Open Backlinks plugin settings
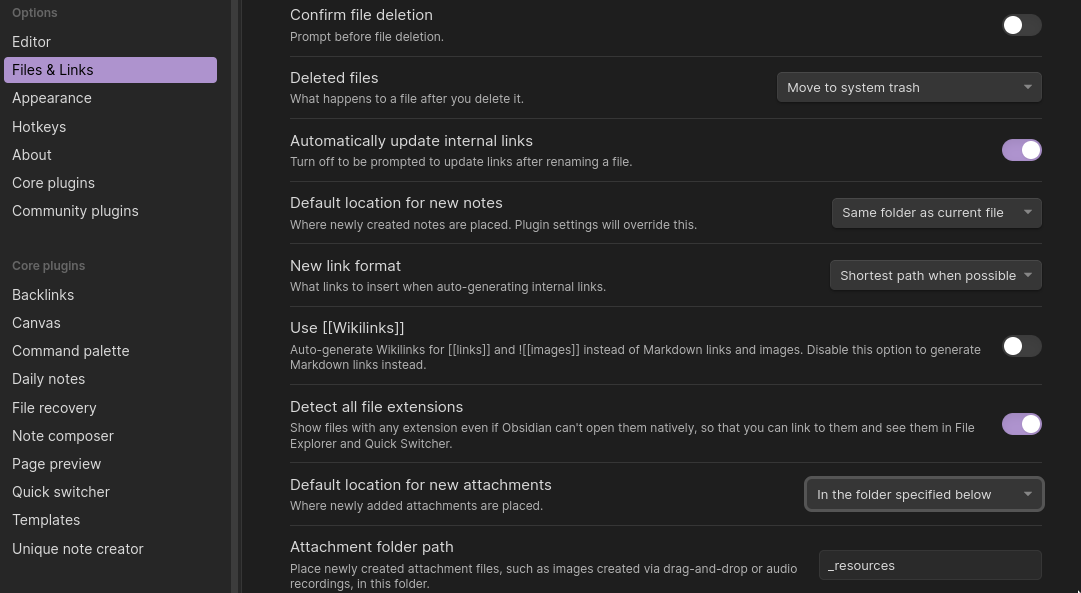Screen dimensions: 1081x593 point(43,295)
